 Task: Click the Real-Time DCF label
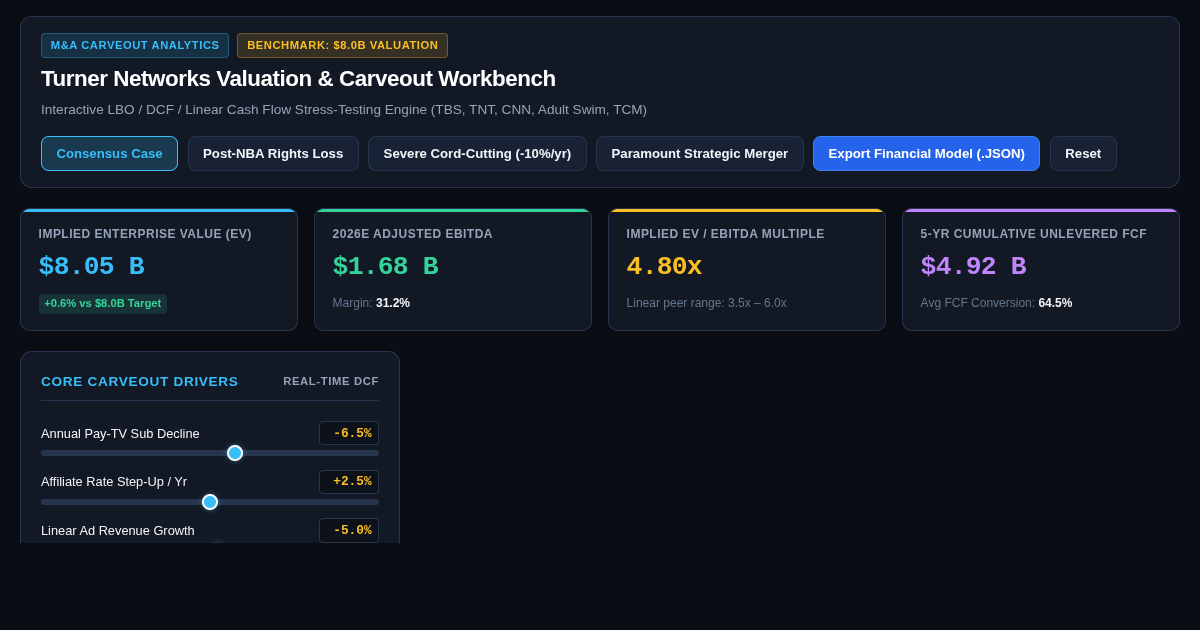click(x=331, y=381)
